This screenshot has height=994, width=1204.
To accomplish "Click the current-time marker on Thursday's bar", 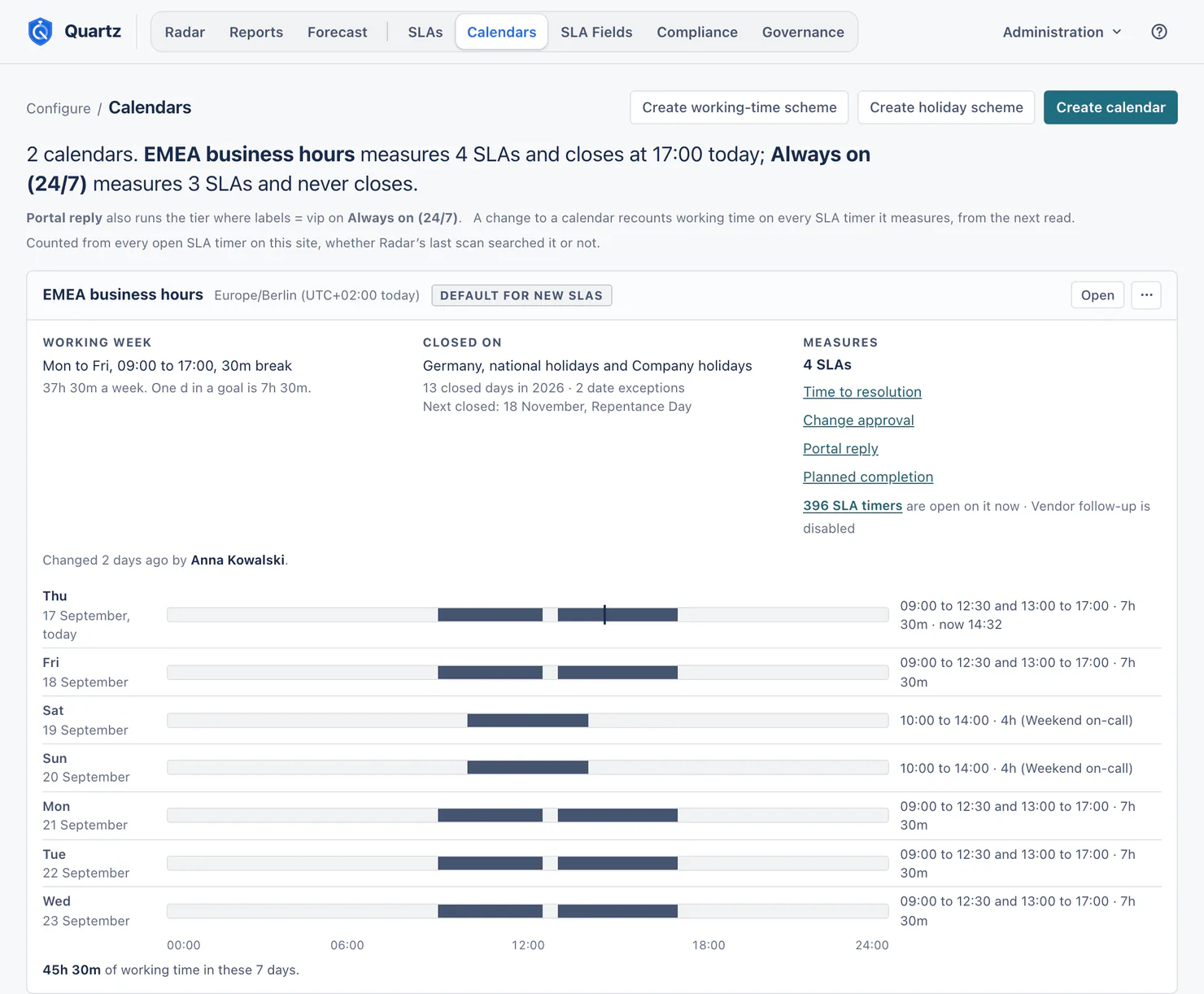I will tap(604, 615).
